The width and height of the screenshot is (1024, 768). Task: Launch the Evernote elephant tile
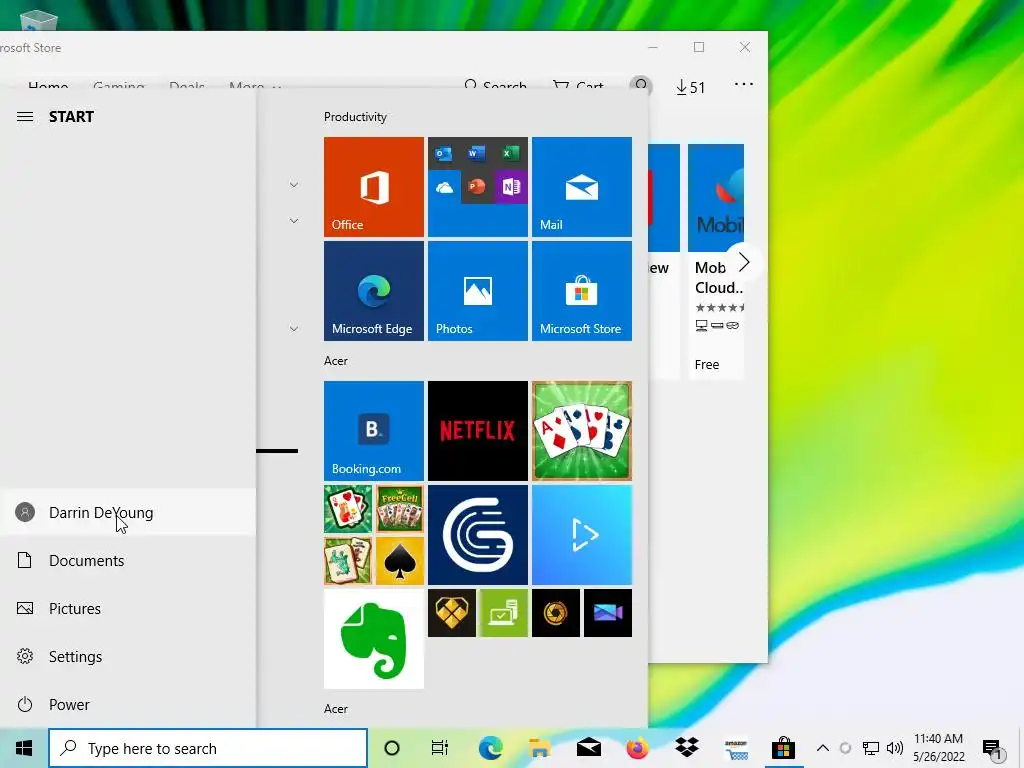(x=374, y=639)
